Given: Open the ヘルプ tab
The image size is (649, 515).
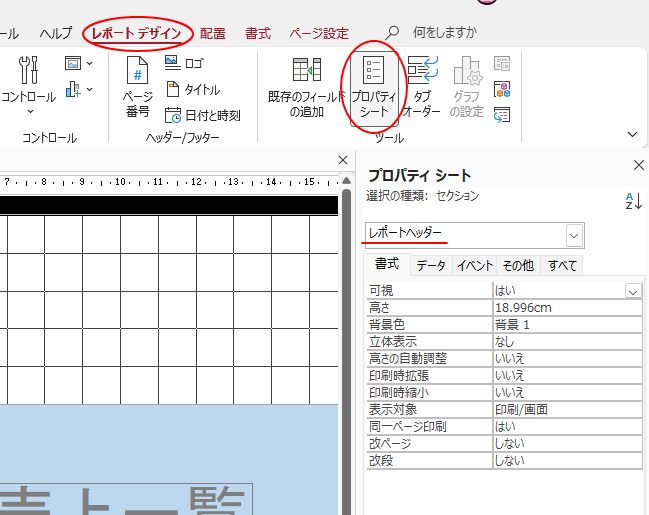Looking at the screenshot, I should tap(56, 33).
